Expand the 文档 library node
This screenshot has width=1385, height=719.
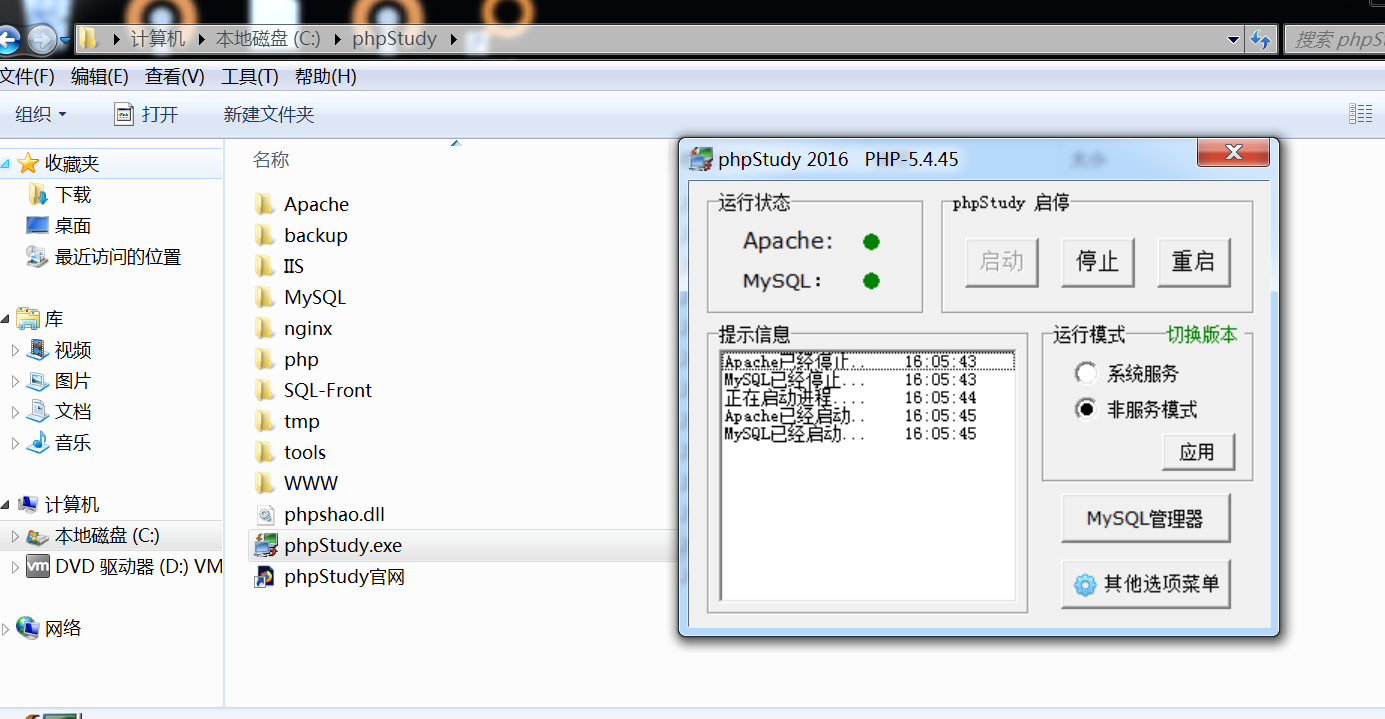15,412
